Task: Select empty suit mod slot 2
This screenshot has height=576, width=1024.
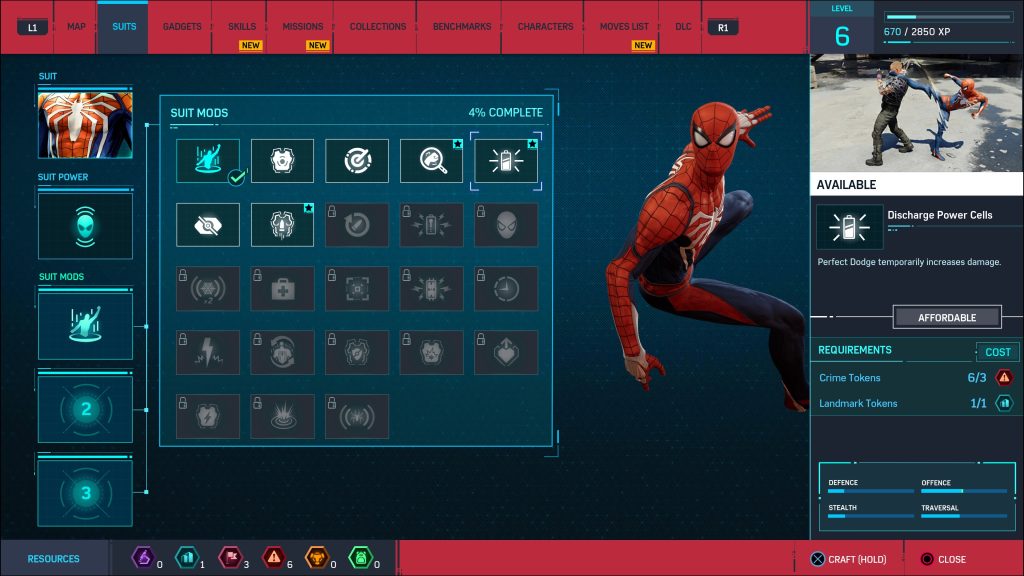Action: [x=85, y=409]
